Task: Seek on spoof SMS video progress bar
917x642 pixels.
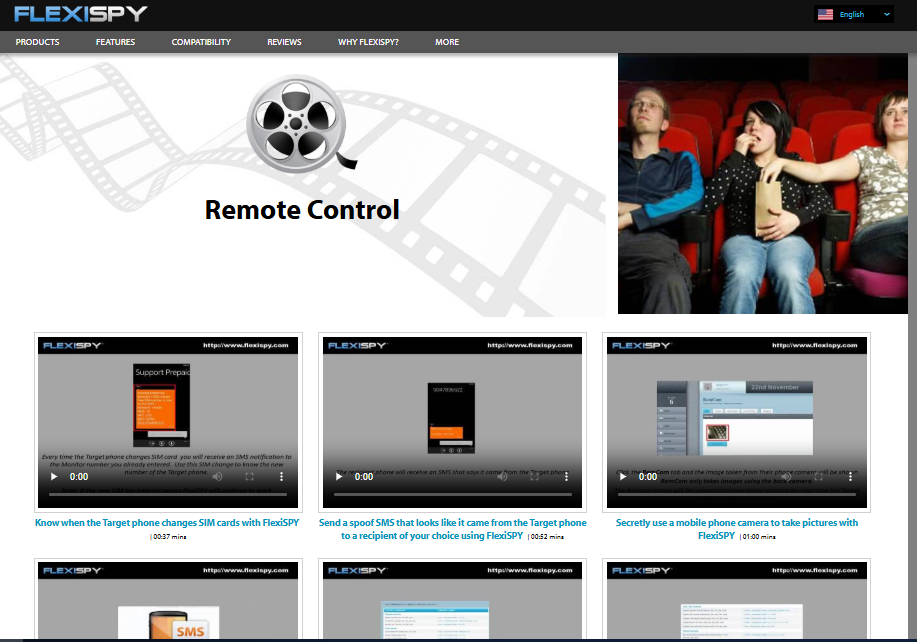Action: [453, 495]
